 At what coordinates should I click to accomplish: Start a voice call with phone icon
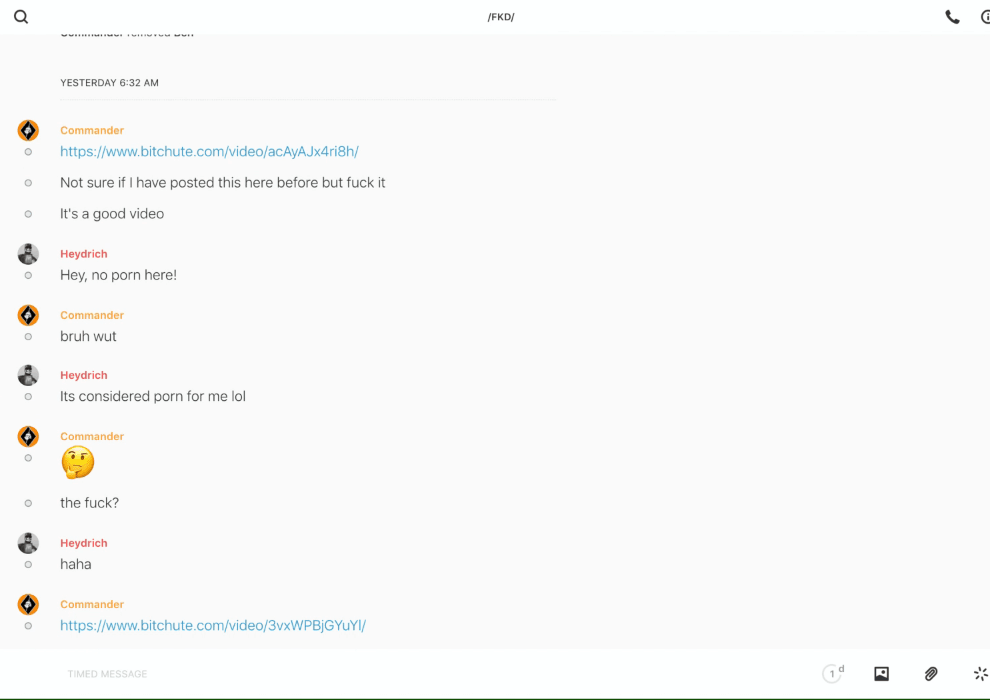pos(952,17)
